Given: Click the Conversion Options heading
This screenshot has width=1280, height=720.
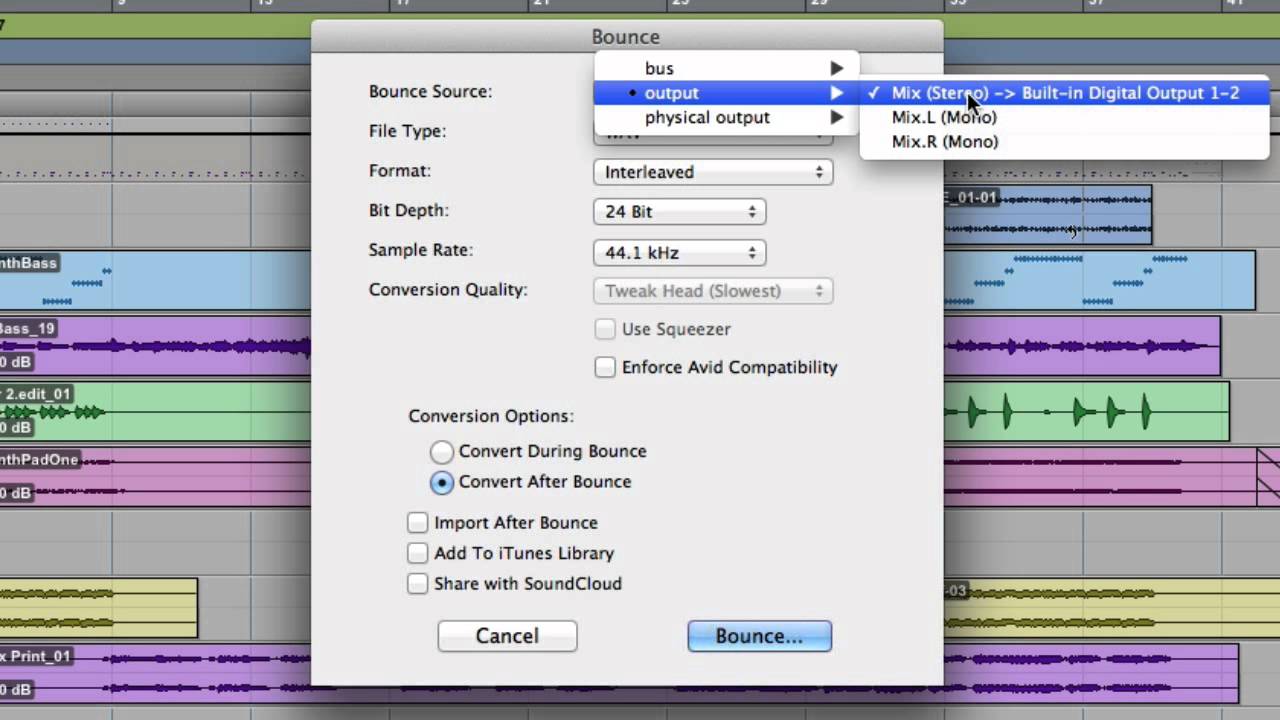Looking at the screenshot, I should click(491, 416).
